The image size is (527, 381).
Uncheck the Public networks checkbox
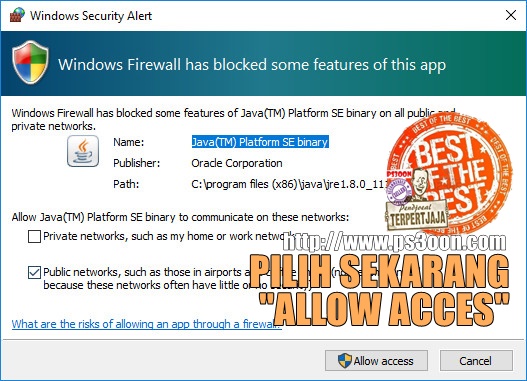pos(34,272)
